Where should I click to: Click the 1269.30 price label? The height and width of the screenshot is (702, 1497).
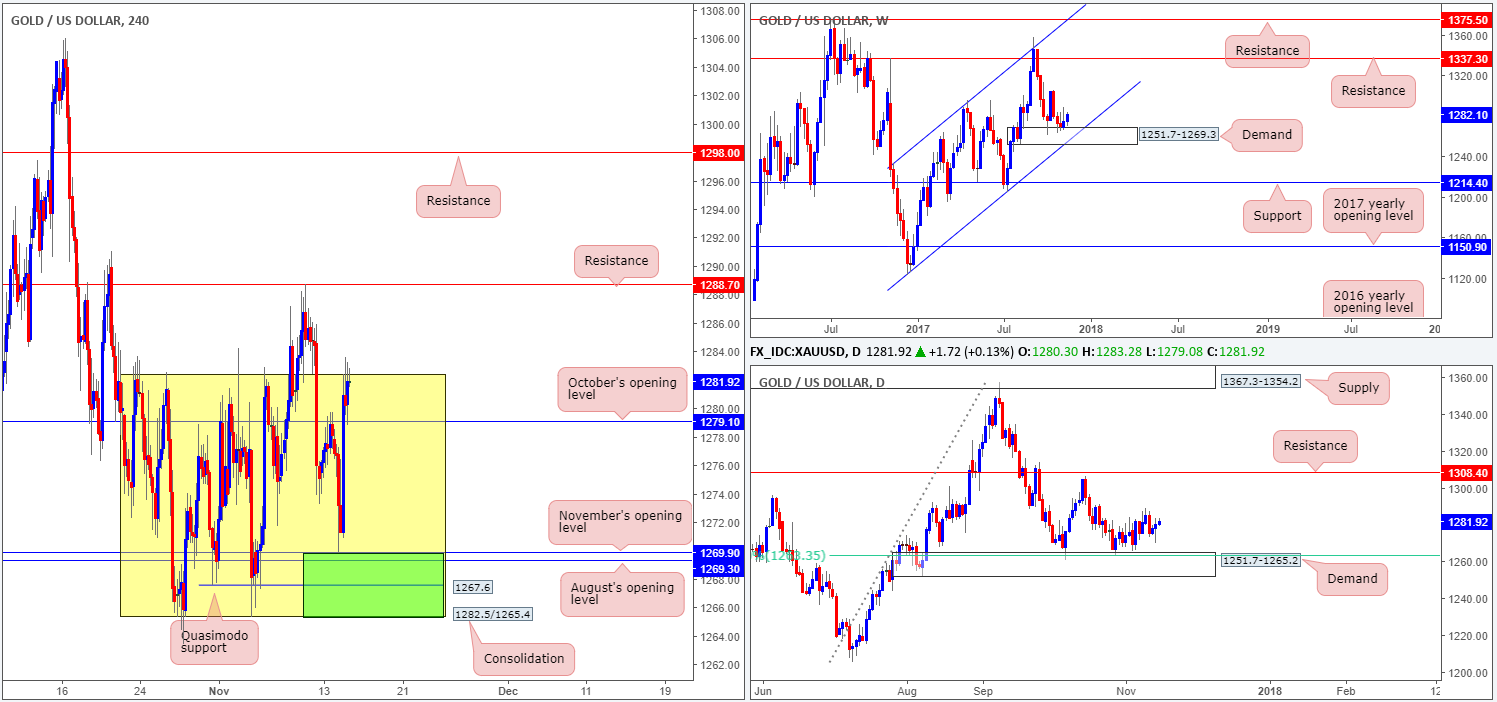tap(720, 567)
